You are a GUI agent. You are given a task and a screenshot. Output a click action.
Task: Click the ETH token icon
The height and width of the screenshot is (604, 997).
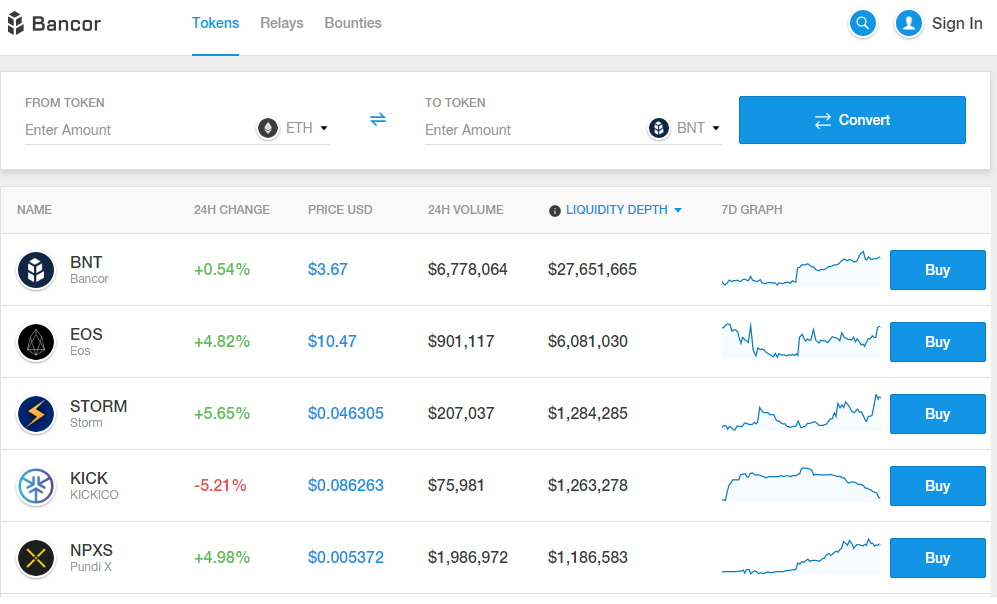268,128
